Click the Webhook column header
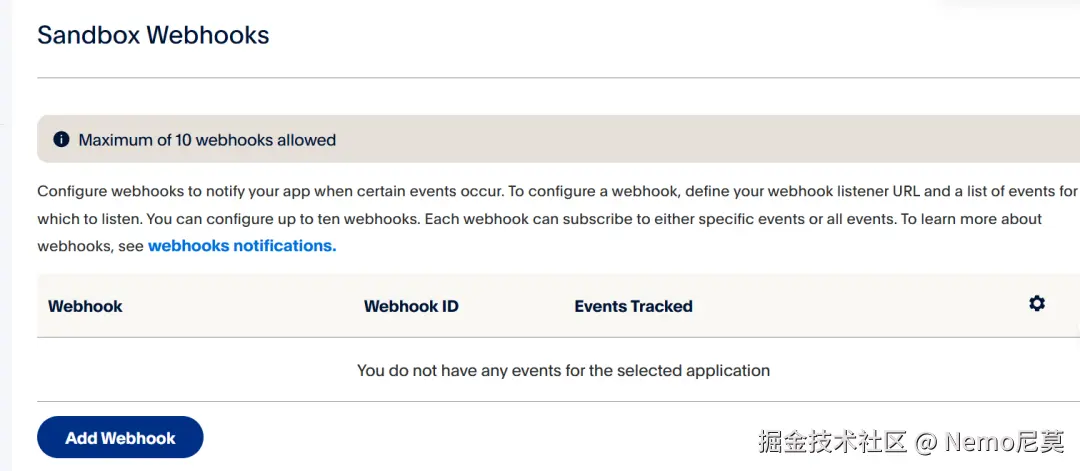The width and height of the screenshot is (1080, 471). tap(85, 306)
